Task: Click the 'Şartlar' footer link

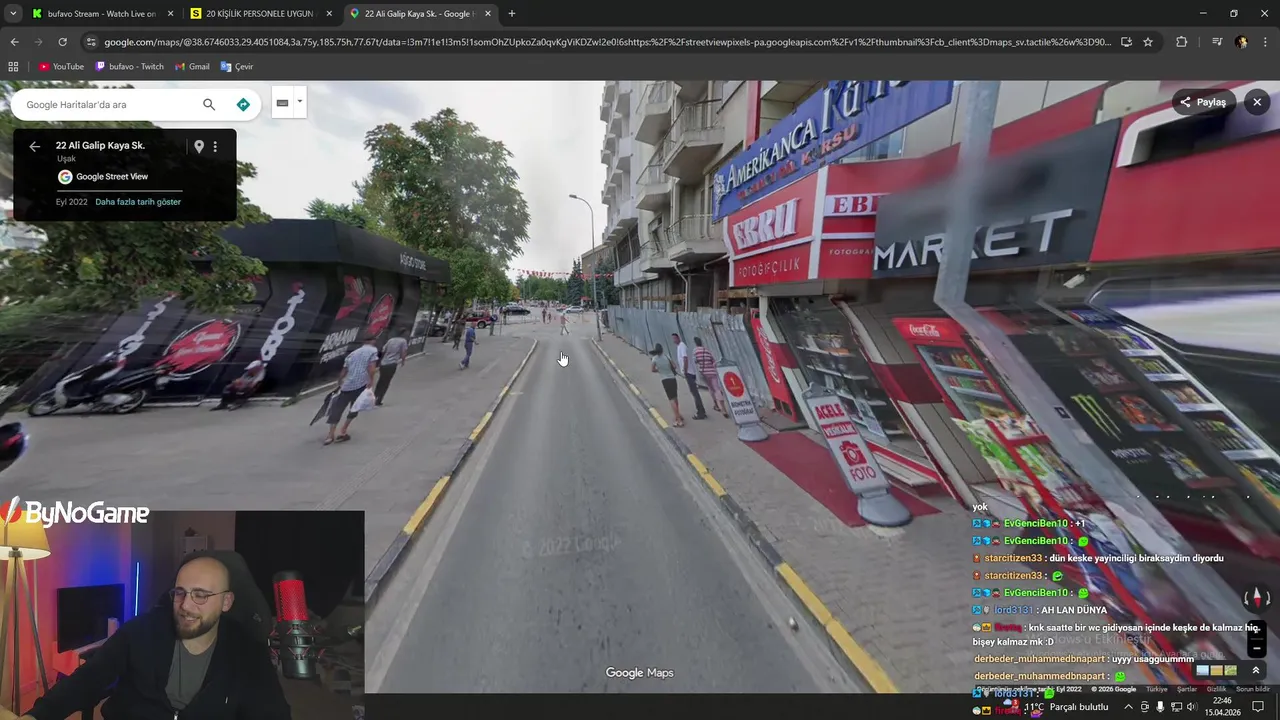Action: coord(1187,689)
